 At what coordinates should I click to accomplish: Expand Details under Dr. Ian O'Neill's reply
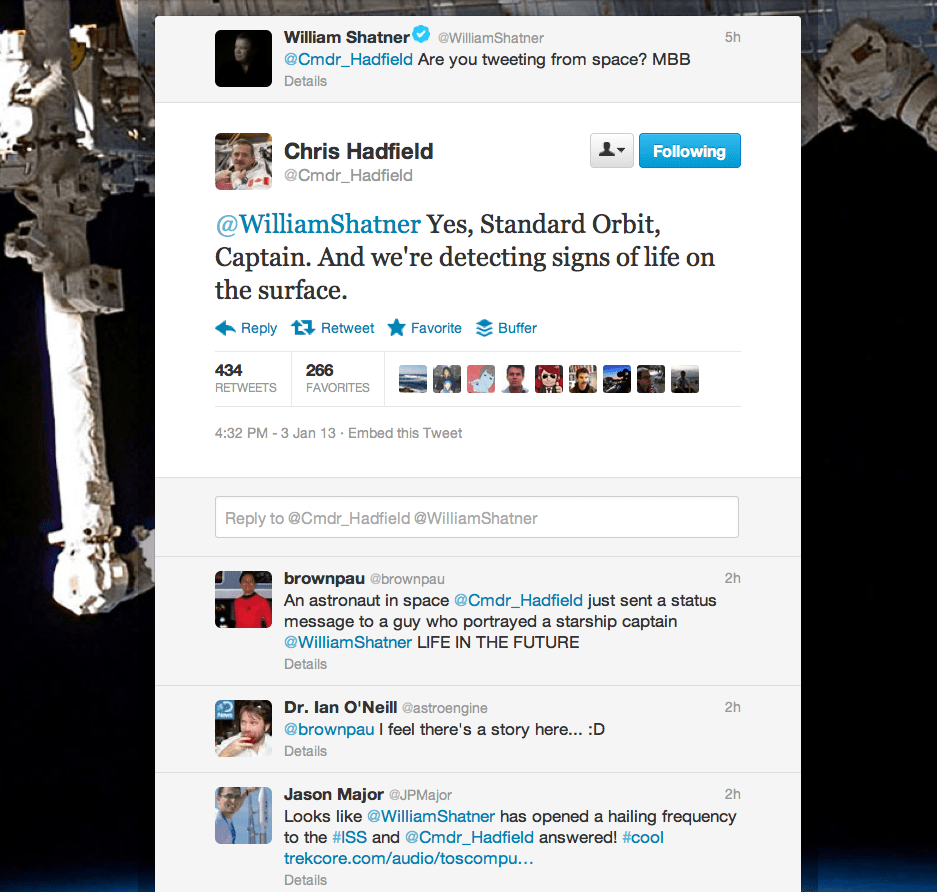[305, 751]
